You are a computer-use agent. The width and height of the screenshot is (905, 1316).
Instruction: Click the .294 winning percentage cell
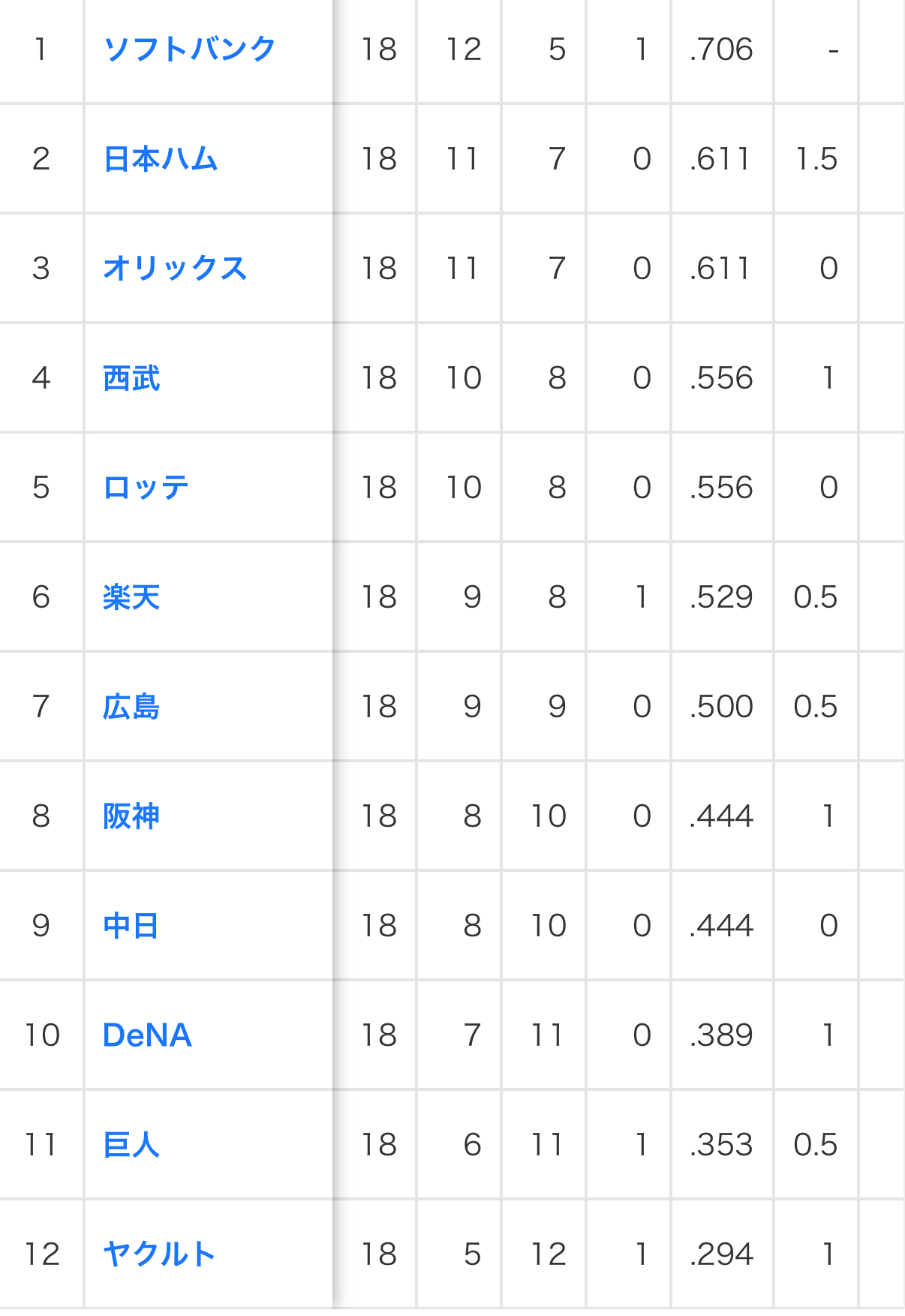click(721, 1254)
